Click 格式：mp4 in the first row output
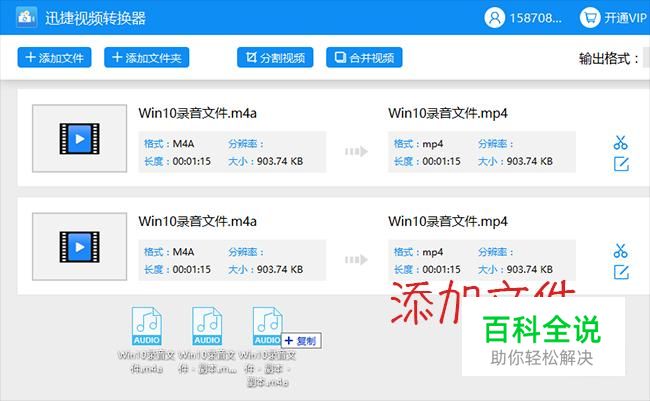The image size is (650, 401). pos(419,144)
